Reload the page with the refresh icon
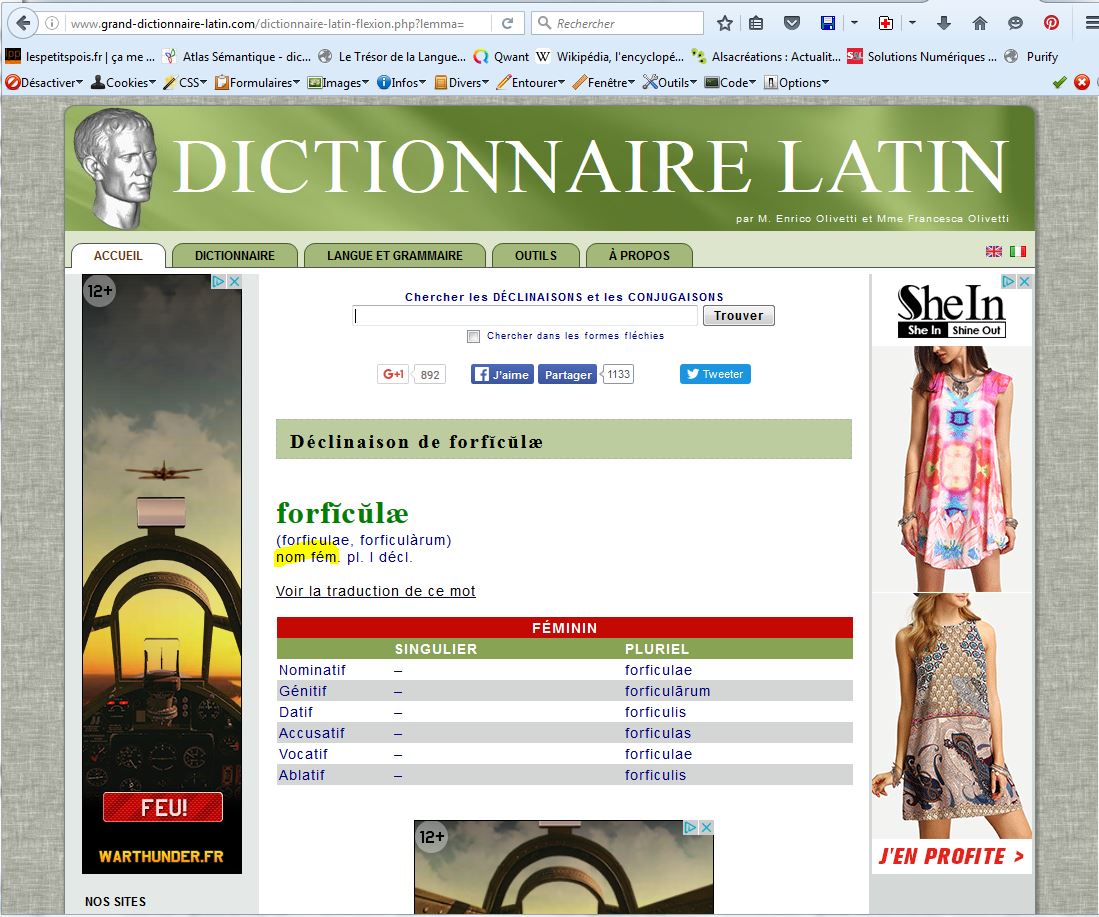This screenshot has height=917, width=1099. (508, 23)
